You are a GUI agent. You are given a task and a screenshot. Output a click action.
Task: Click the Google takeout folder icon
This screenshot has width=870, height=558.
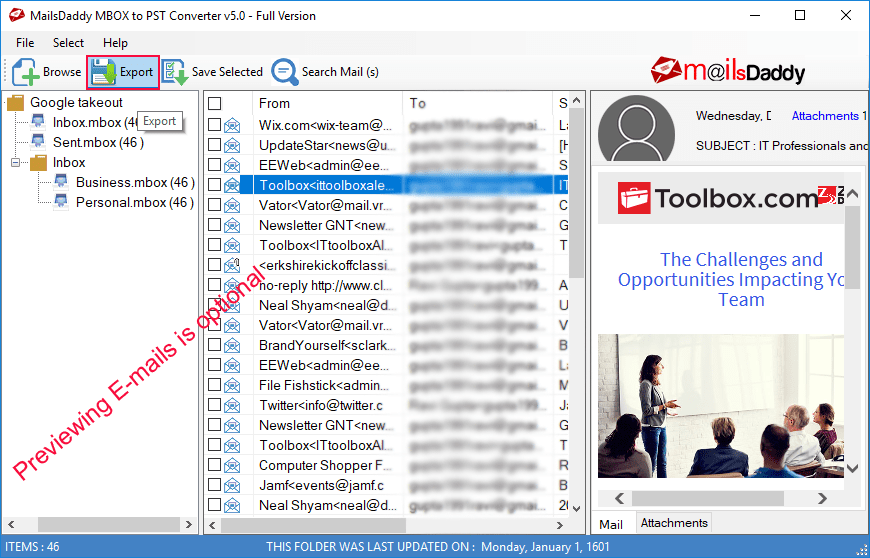pos(16,103)
